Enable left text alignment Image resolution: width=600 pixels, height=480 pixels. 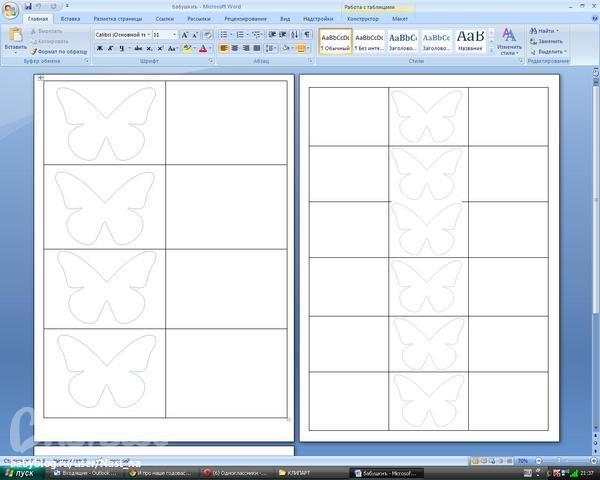(224, 48)
